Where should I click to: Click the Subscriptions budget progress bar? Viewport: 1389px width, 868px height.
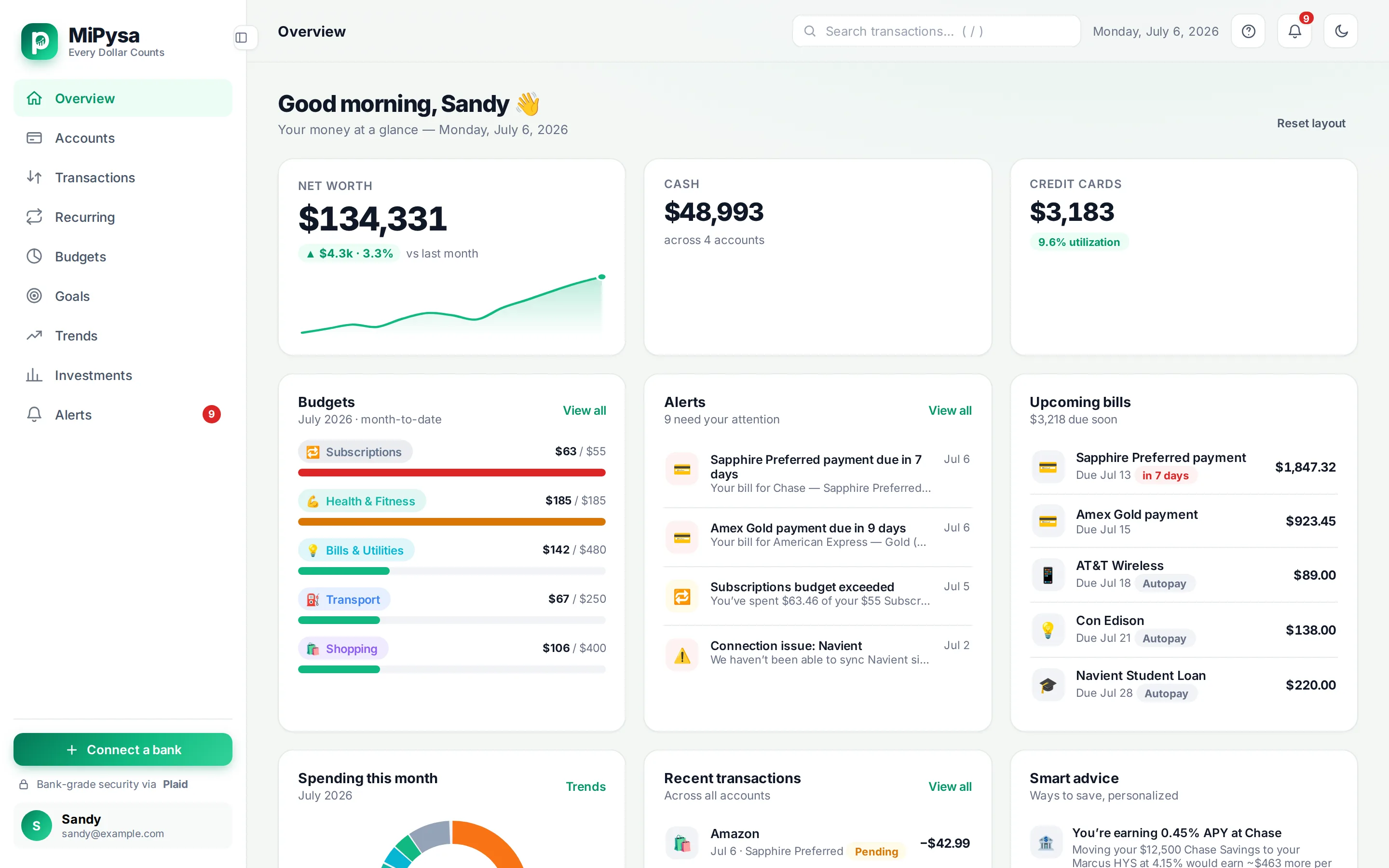[452, 473]
